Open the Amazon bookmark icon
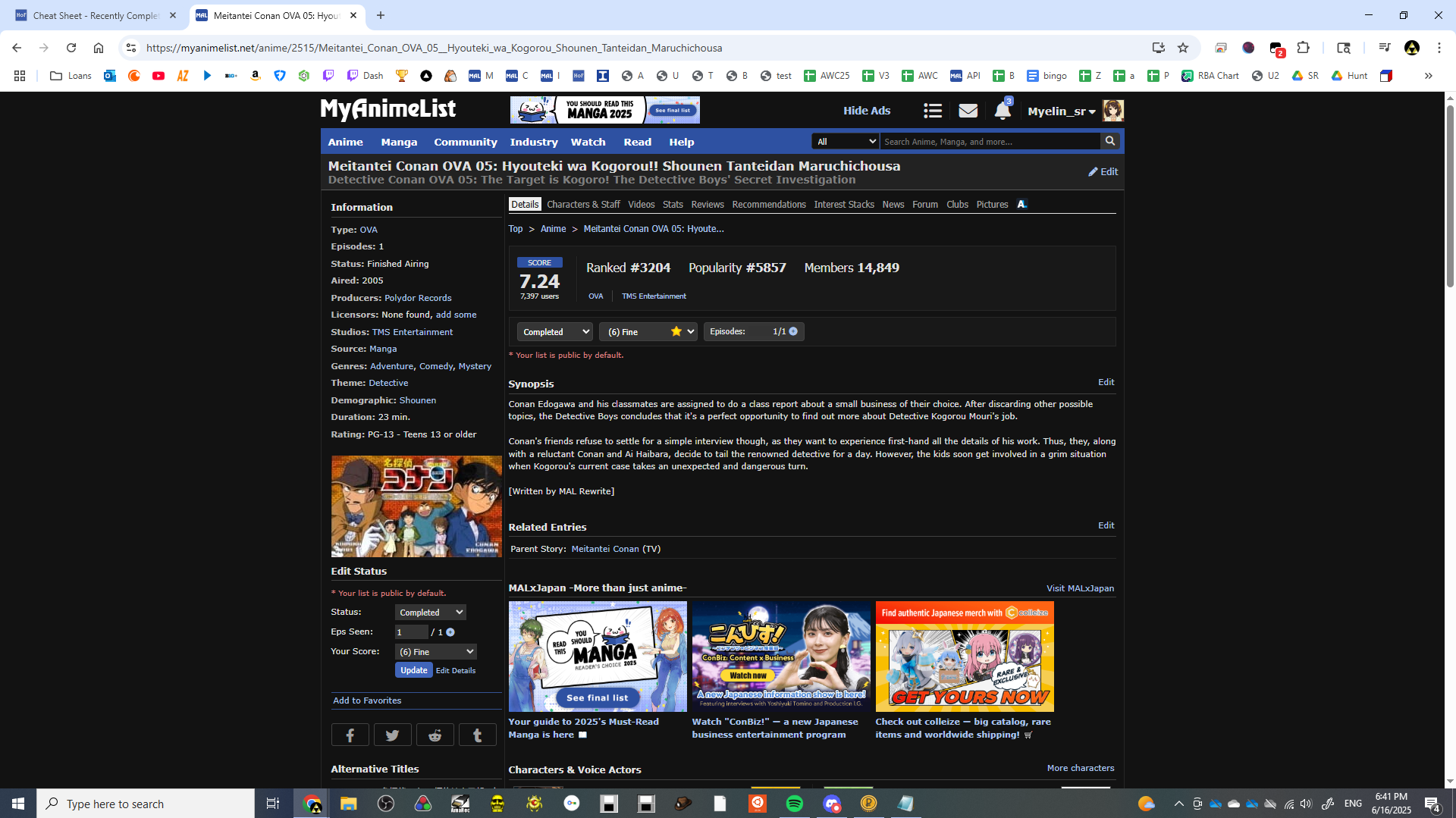Screen dimensions: 1456x818 pyautogui.click(x=256, y=76)
